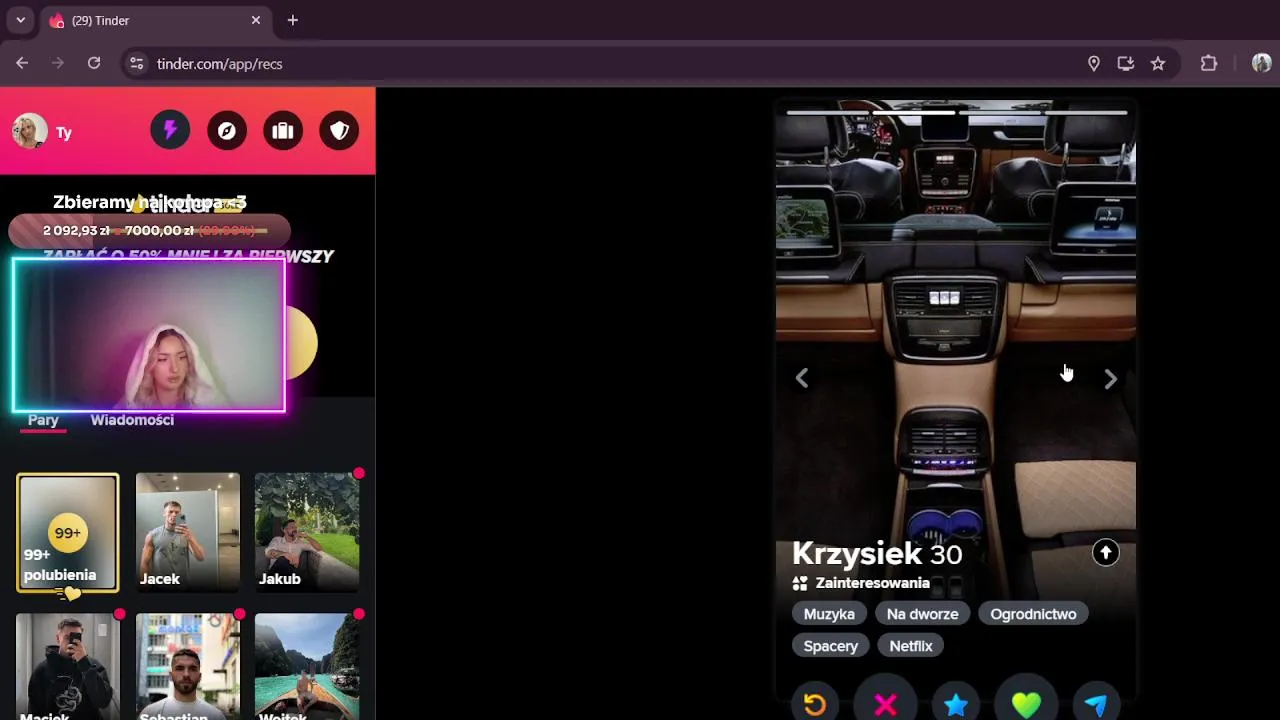The height and width of the screenshot is (720, 1280).
Task: Open the Explore compass icon
Action: [x=227, y=131]
